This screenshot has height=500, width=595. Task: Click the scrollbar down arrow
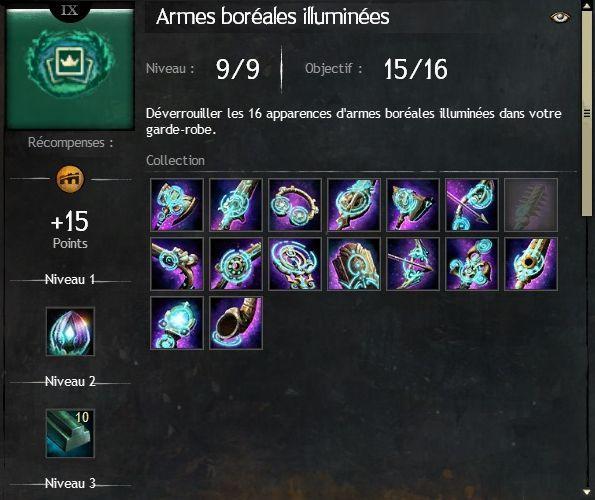click(587, 492)
